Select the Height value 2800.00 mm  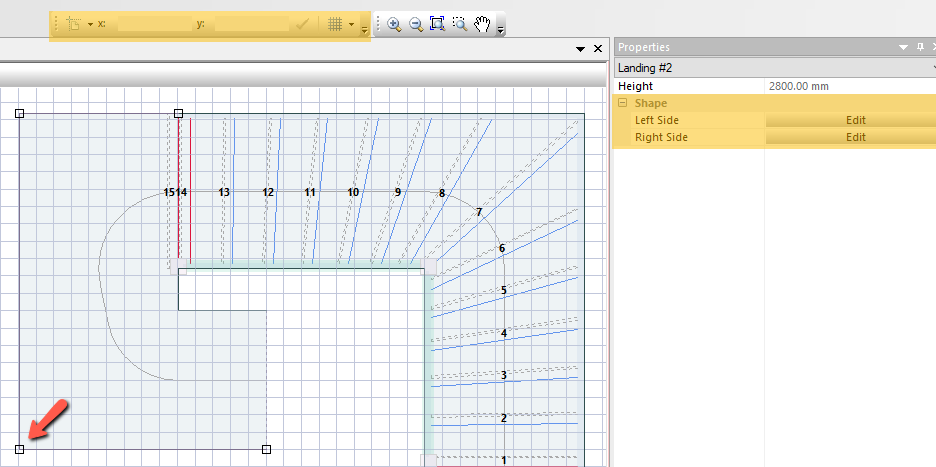(x=798, y=86)
